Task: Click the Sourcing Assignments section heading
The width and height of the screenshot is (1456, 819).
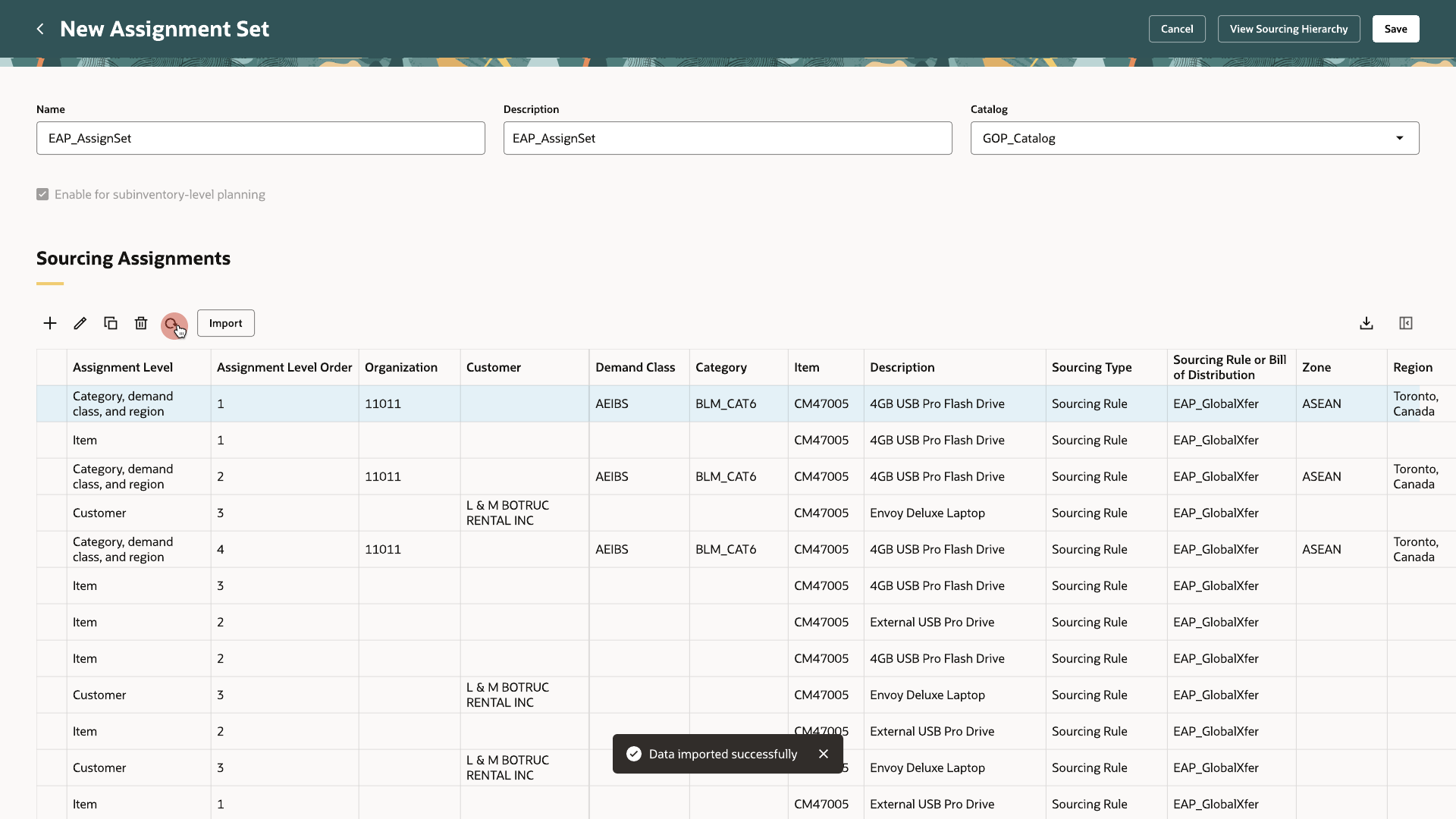Action: tap(133, 258)
